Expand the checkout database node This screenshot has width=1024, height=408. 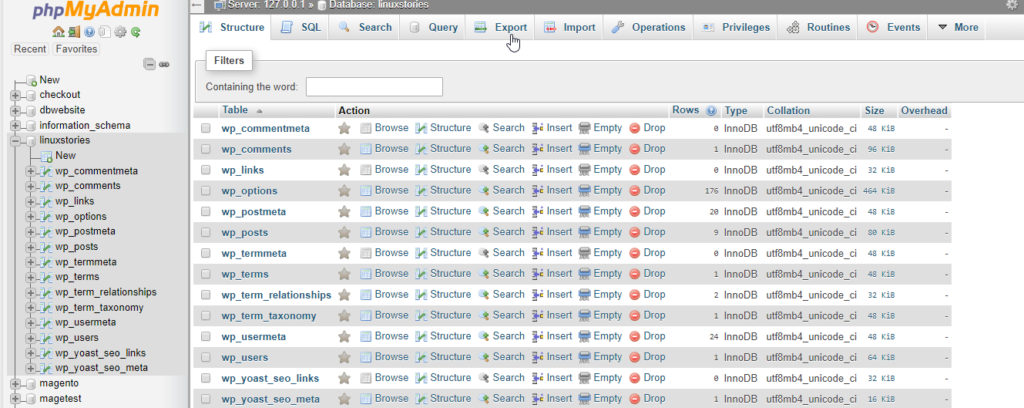tap(15, 95)
